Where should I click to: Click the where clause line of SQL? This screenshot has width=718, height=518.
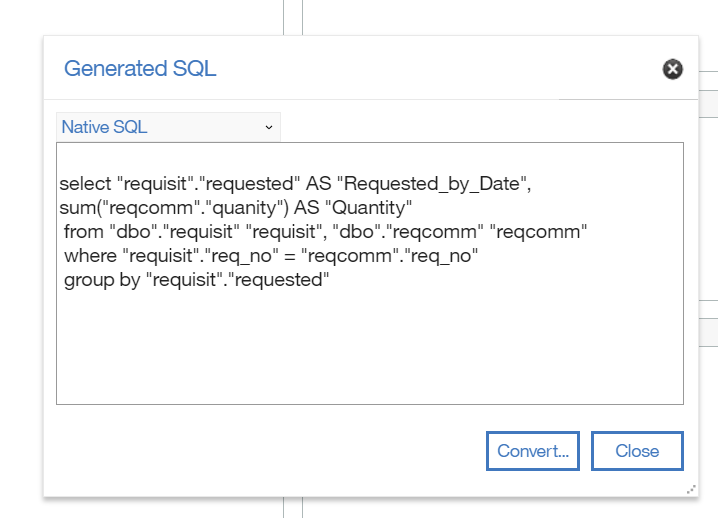(x=271, y=256)
